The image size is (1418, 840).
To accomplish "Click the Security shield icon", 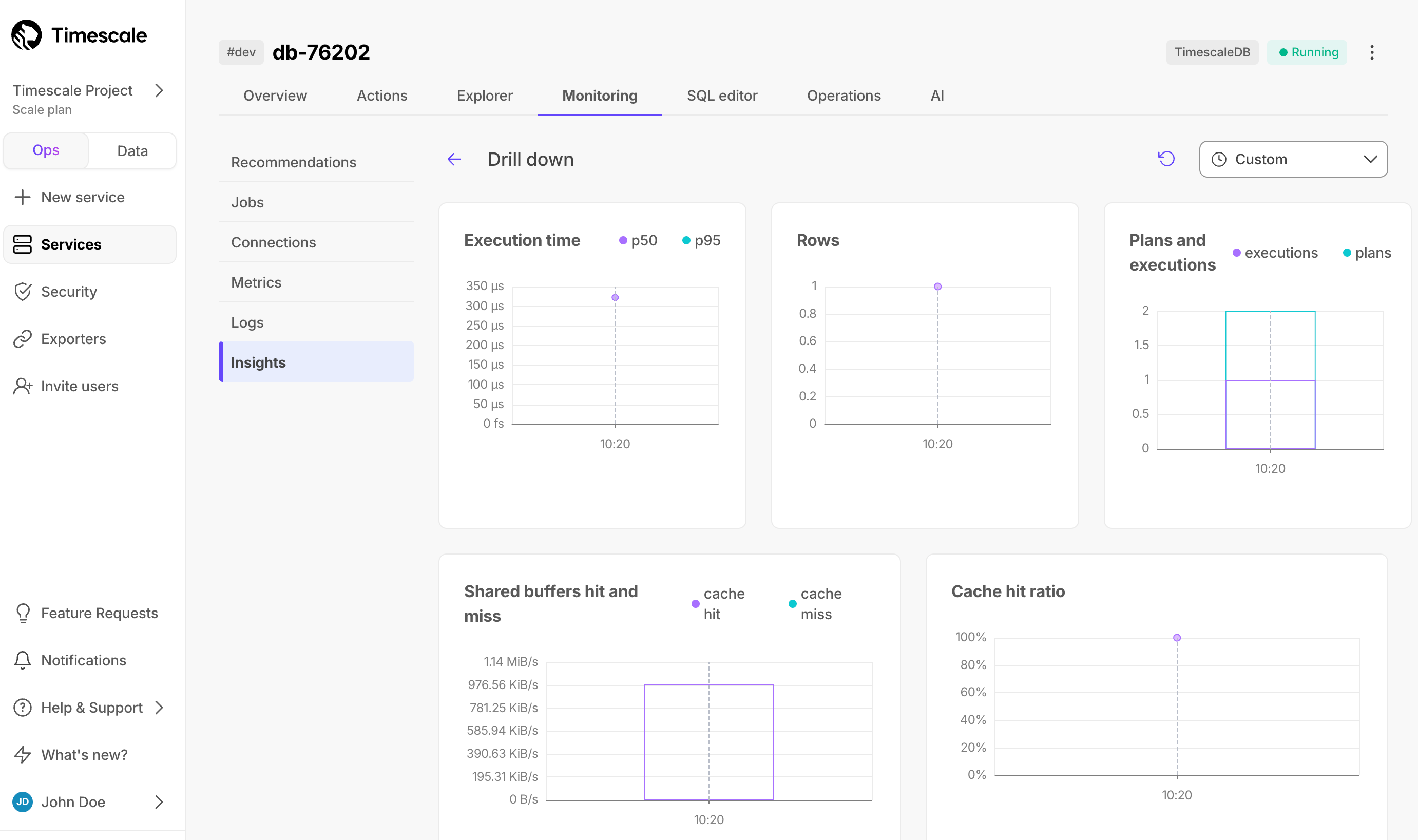I will pyautogui.click(x=22, y=292).
